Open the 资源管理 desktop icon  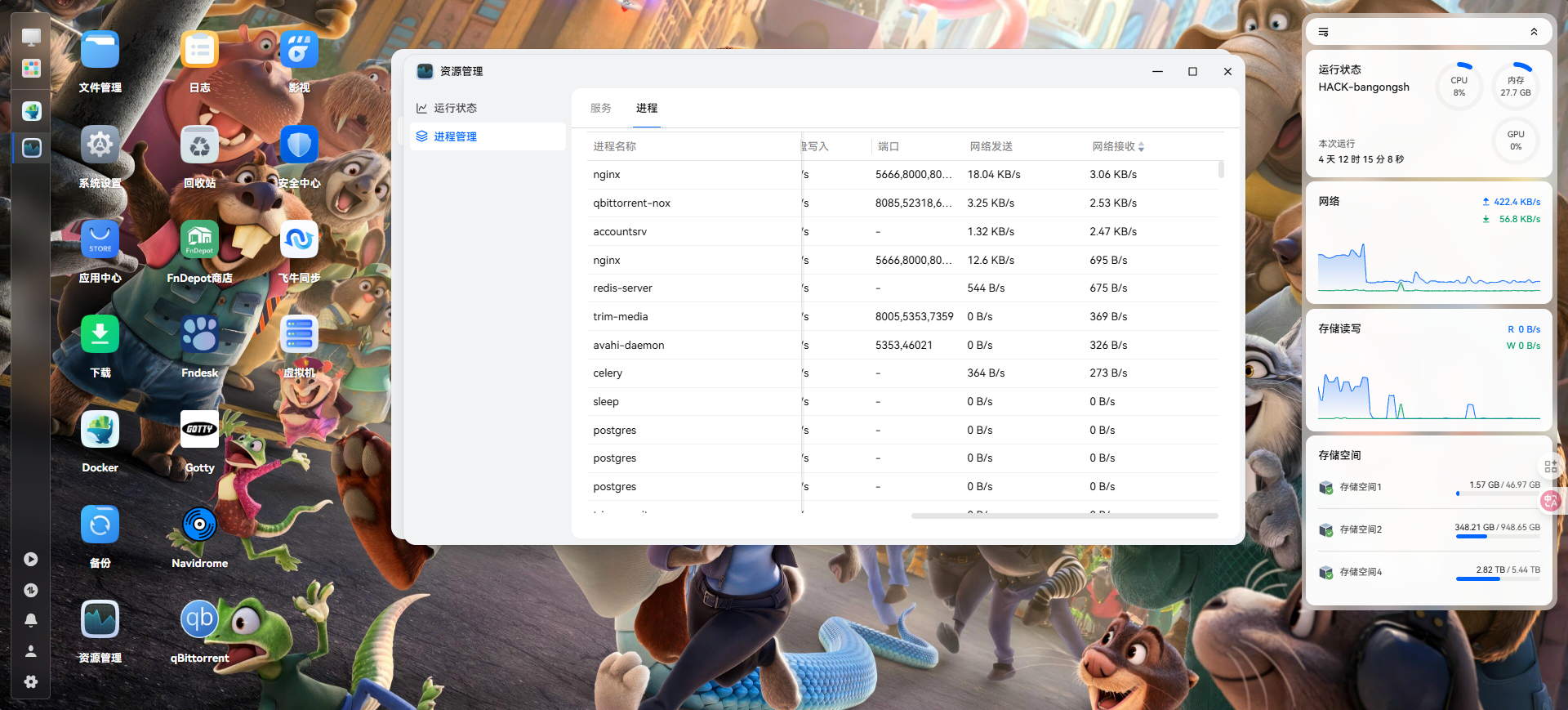coord(100,619)
